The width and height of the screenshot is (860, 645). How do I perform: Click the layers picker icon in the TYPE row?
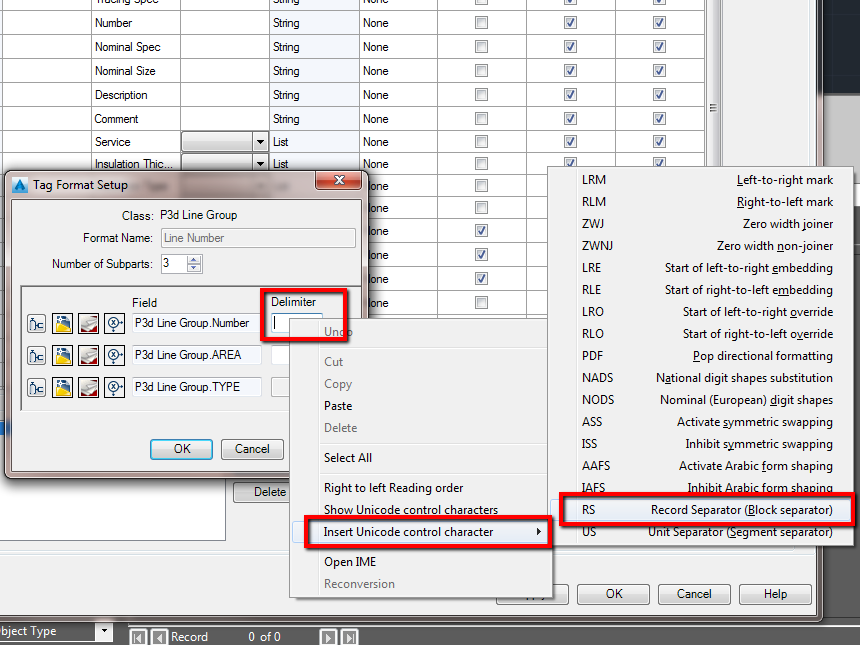click(x=62, y=387)
